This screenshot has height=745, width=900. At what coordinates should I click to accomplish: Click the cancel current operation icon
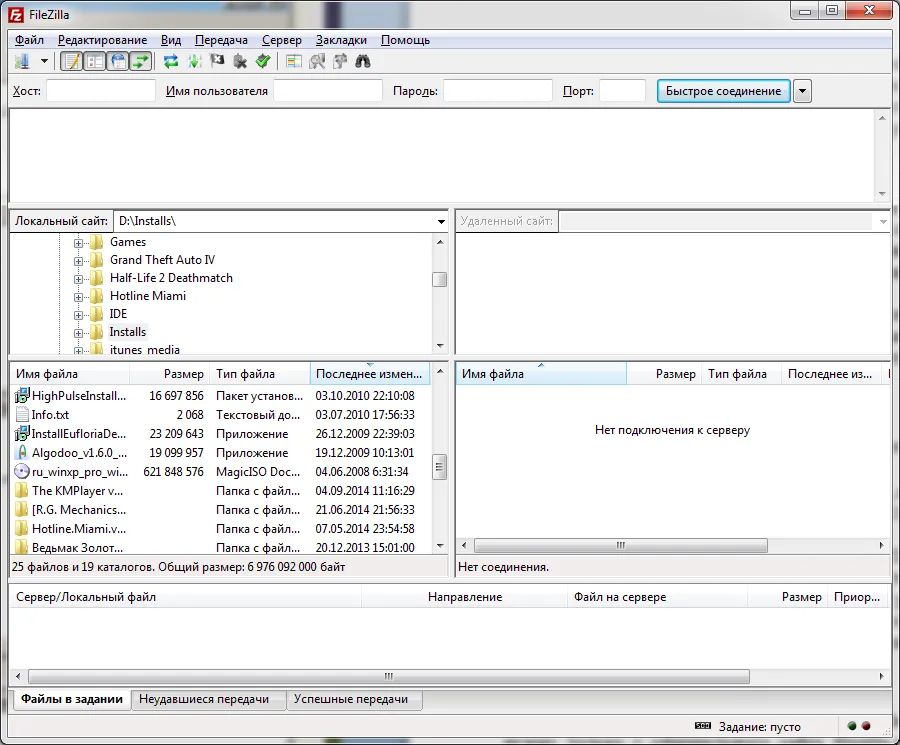tap(217, 61)
